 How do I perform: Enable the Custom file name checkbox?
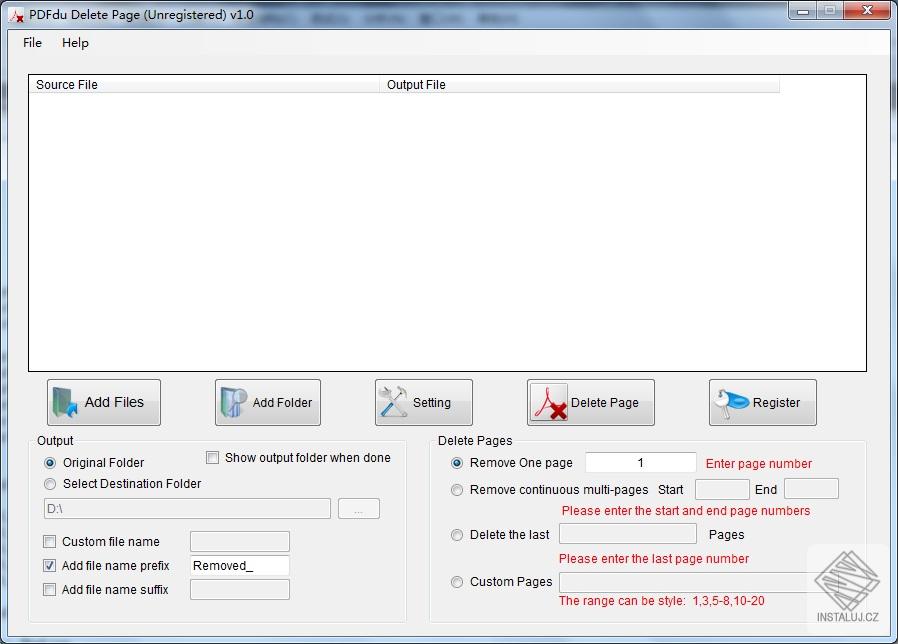tap(49, 541)
